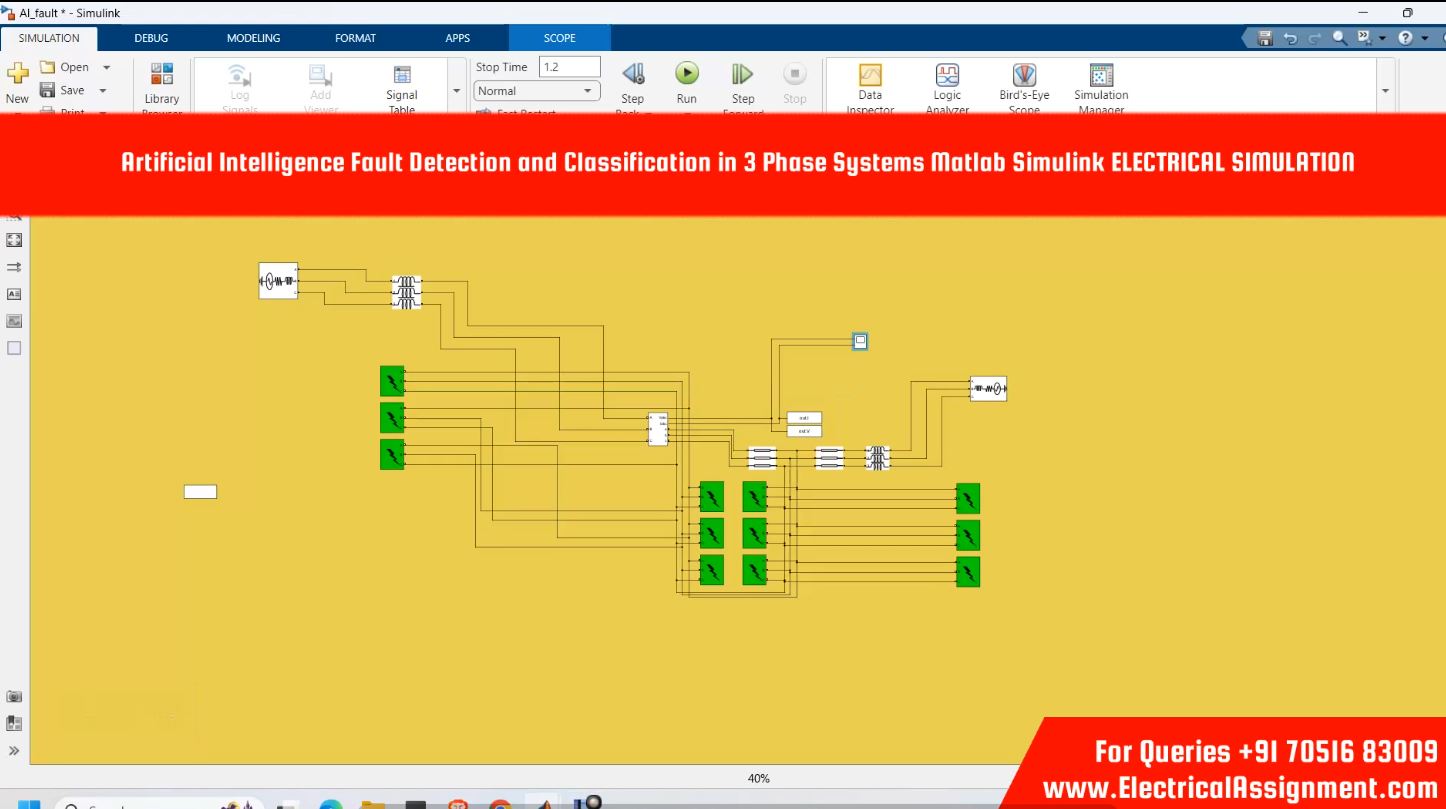Toggle the area box tool in left palette

click(14, 348)
